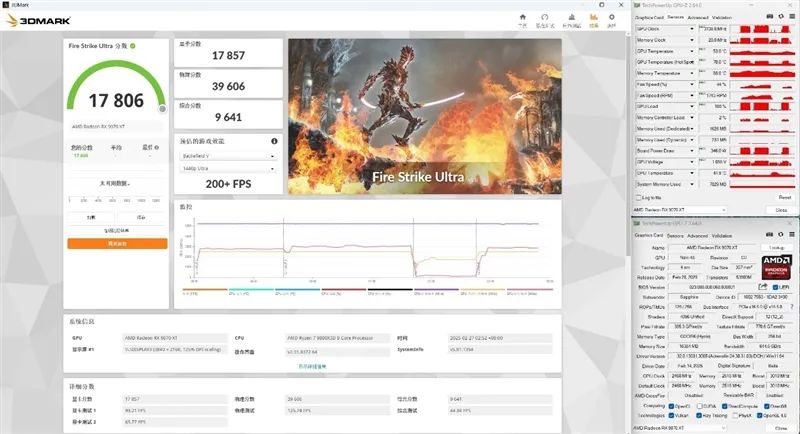Open the Board Power Draw sensor dropdown arrow
The width and height of the screenshot is (800, 434).
pyautogui.click(x=692, y=151)
